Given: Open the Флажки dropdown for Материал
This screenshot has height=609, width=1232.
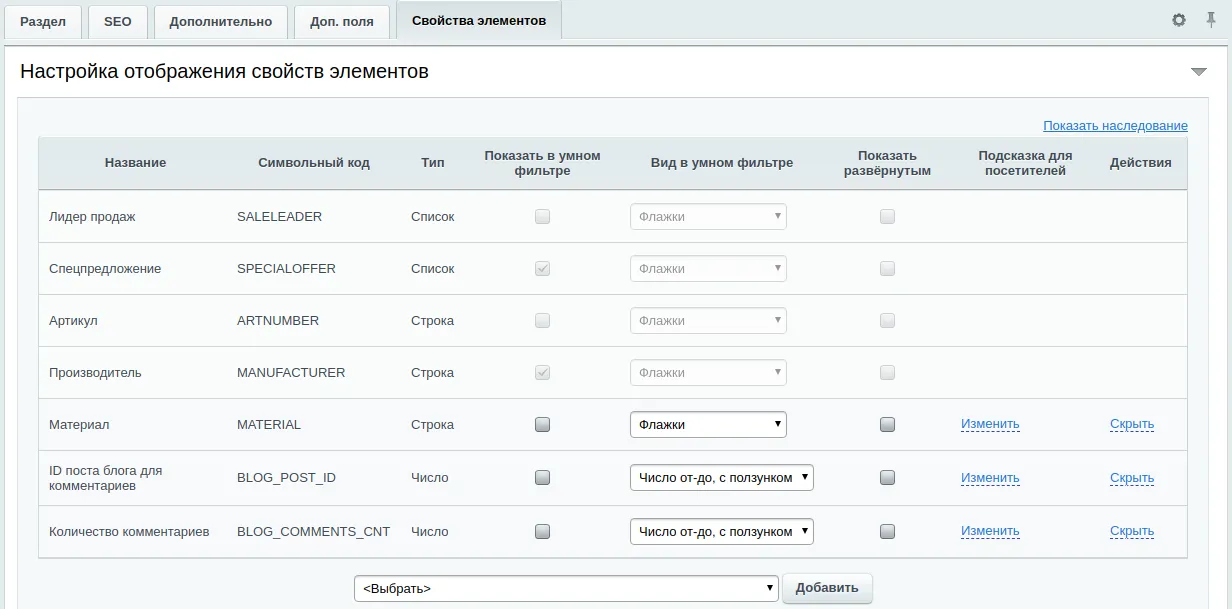Looking at the screenshot, I should coord(708,424).
